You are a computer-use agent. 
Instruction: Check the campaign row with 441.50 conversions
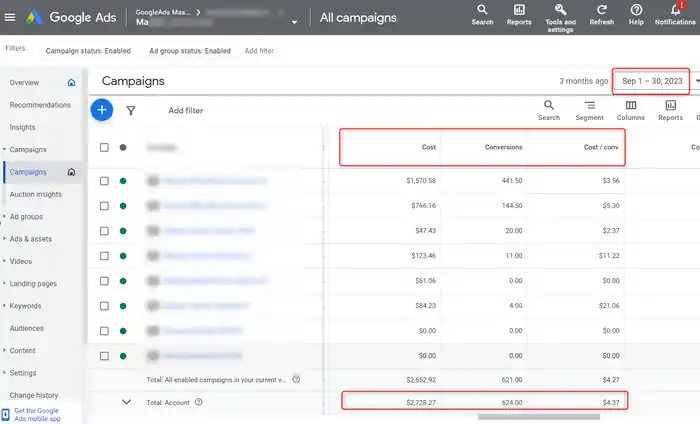click(x=104, y=181)
